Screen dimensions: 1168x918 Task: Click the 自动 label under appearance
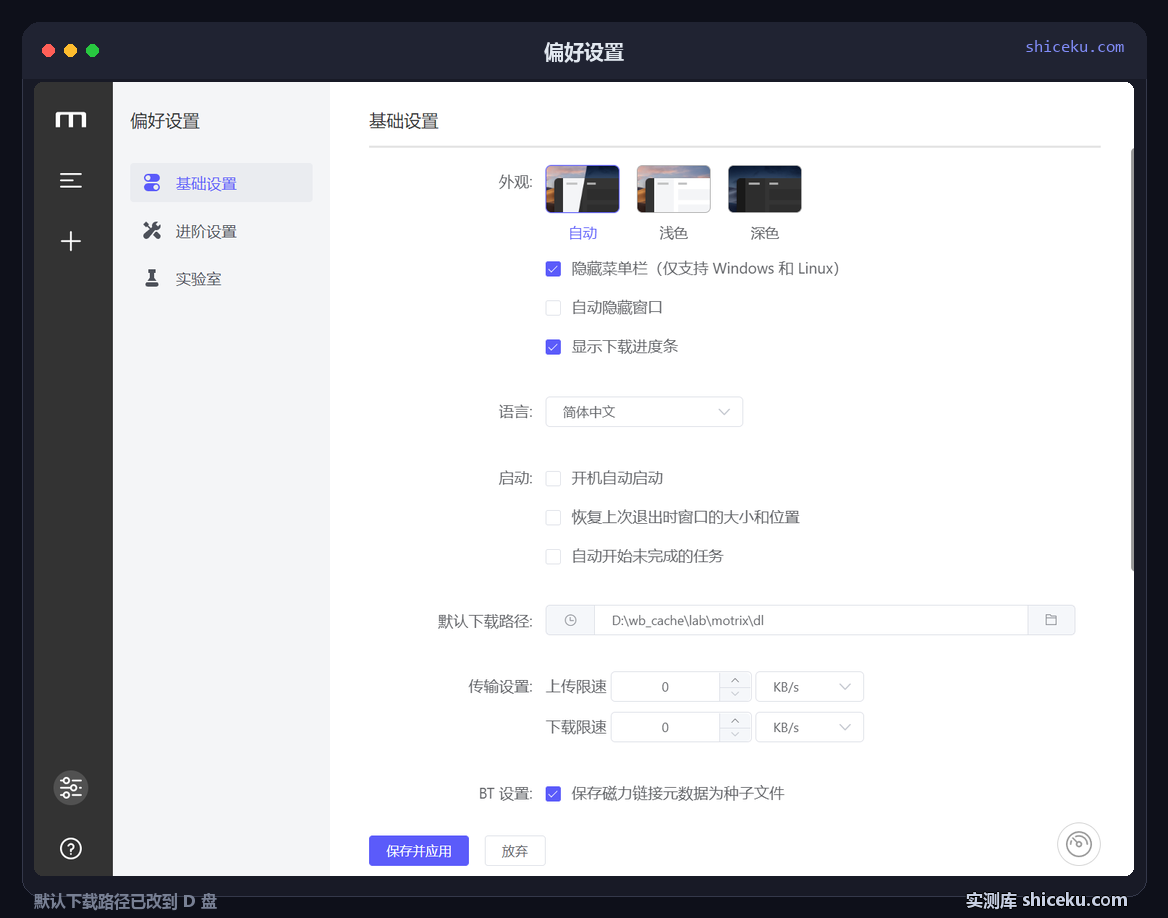[x=583, y=233]
